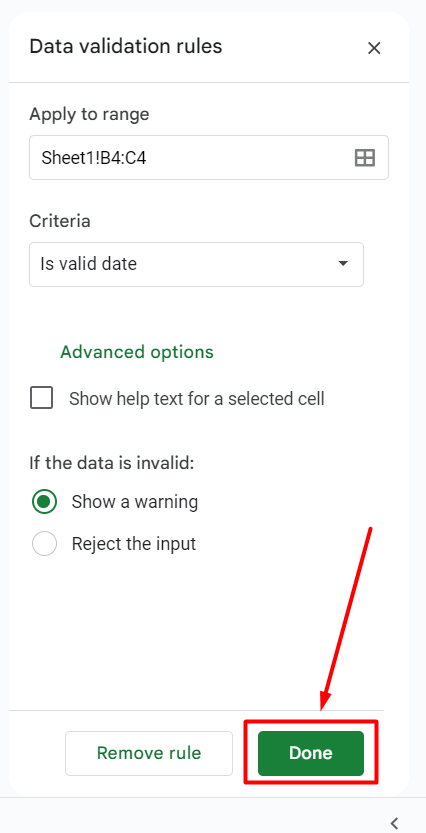Click the Apply to range label
The width and height of the screenshot is (426, 833).
tap(89, 114)
